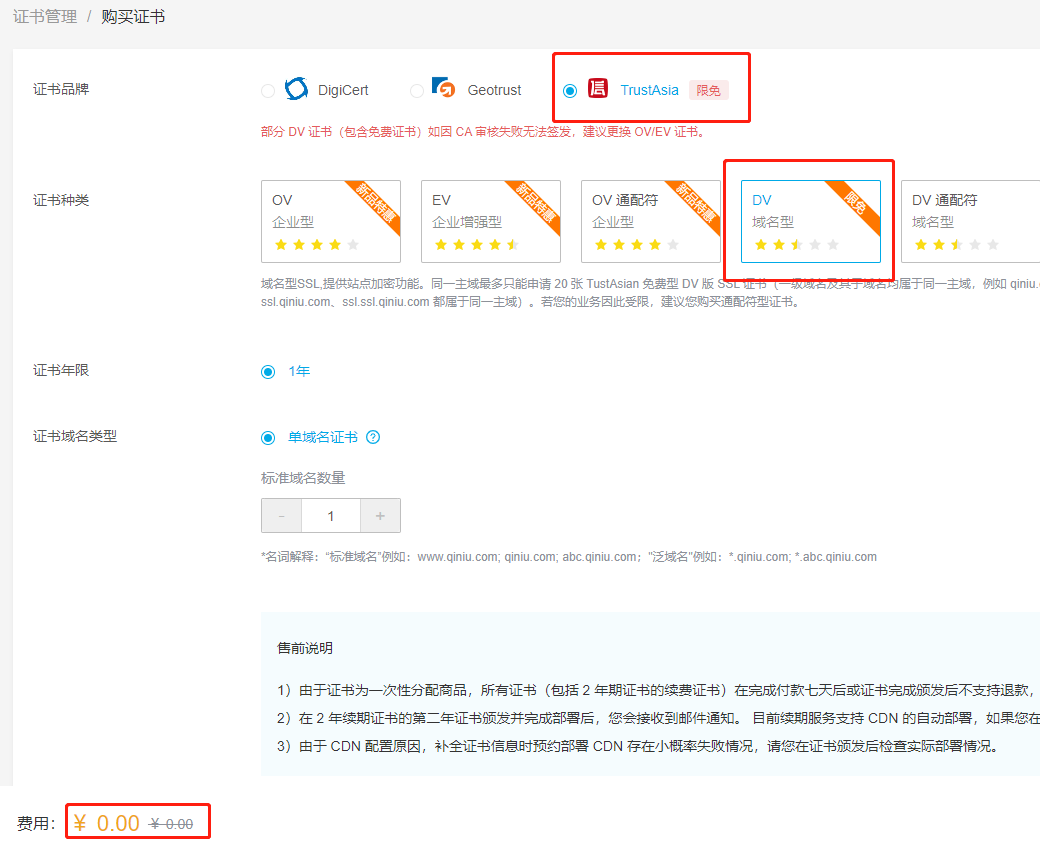Click the red DV certificate warning text
Image resolution: width=1040 pixels, height=851 pixels.
[483, 132]
